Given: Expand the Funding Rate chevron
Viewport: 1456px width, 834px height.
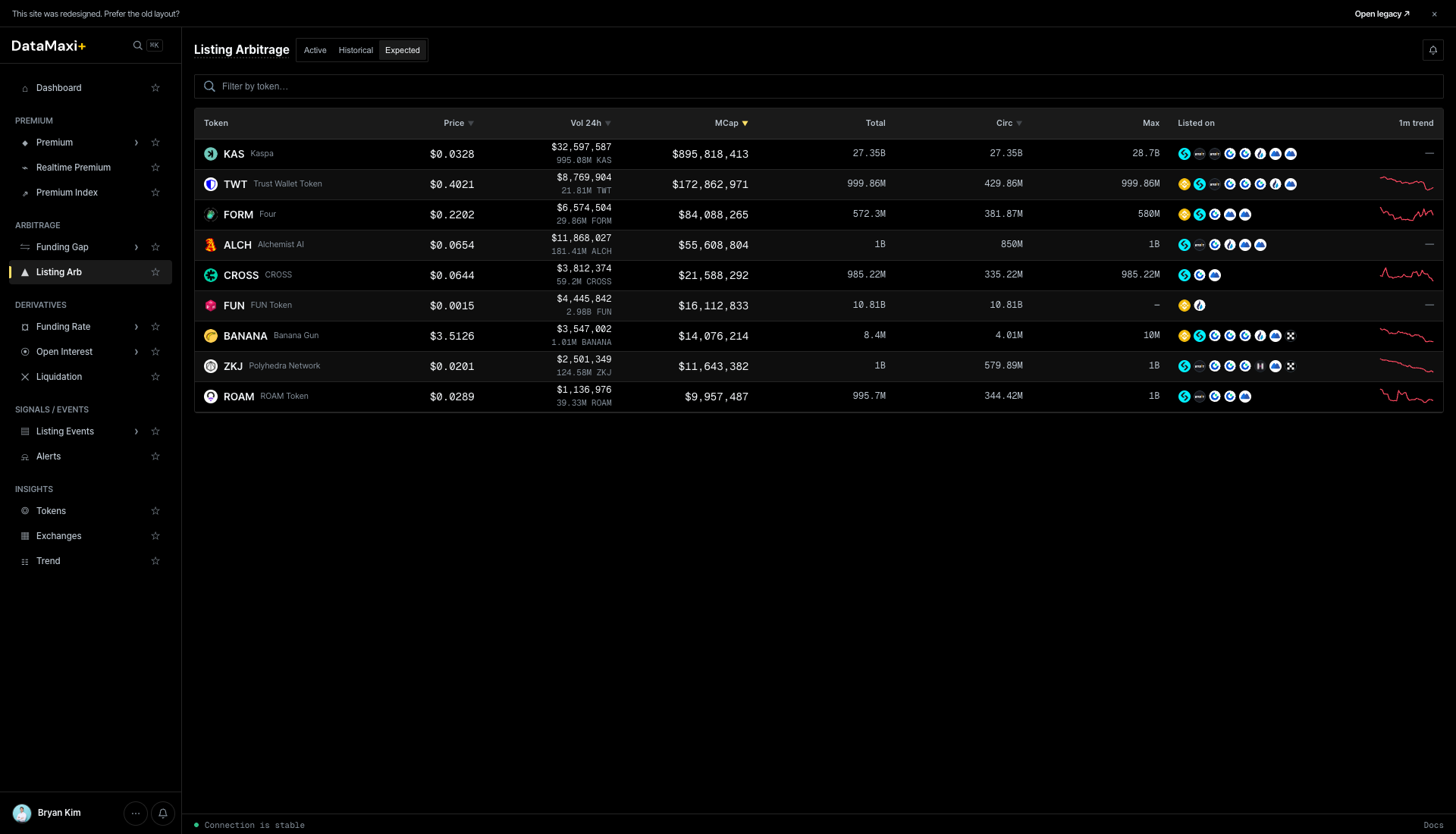Looking at the screenshot, I should pyautogui.click(x=136, y=327).
